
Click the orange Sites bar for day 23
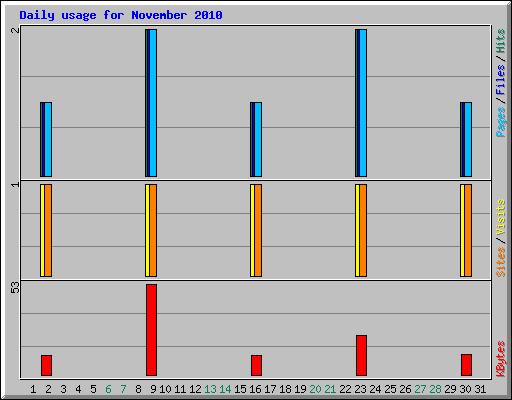tap(363, 230)
